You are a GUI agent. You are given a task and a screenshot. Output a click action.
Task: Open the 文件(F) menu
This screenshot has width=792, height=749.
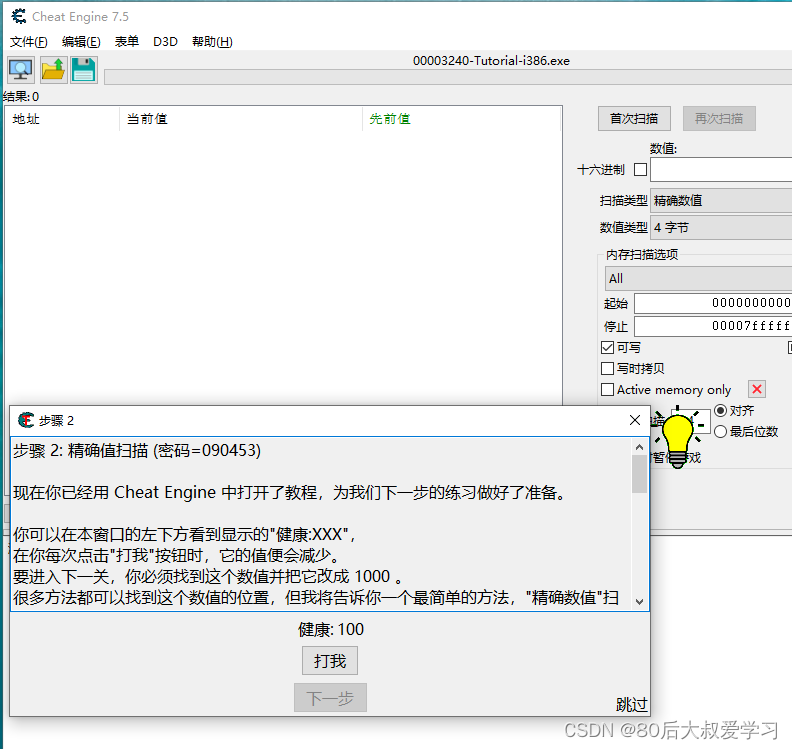(29, 41)
